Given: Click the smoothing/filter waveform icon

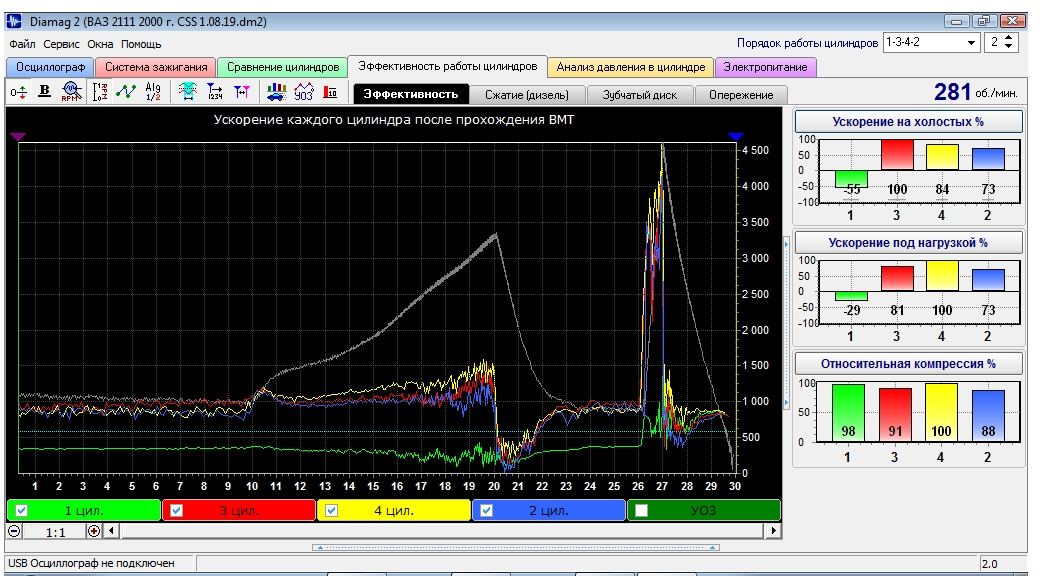Looking at the screenshot, I should 188,92.
